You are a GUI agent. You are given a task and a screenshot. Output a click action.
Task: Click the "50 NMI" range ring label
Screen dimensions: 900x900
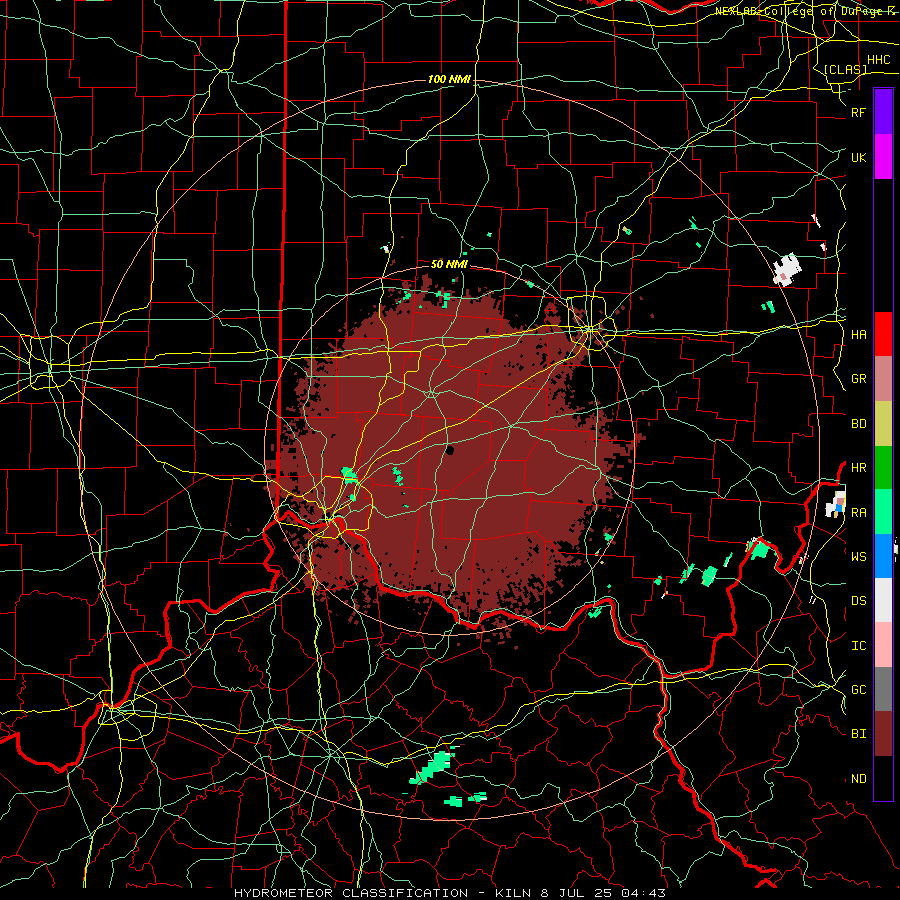pos(449,264)
